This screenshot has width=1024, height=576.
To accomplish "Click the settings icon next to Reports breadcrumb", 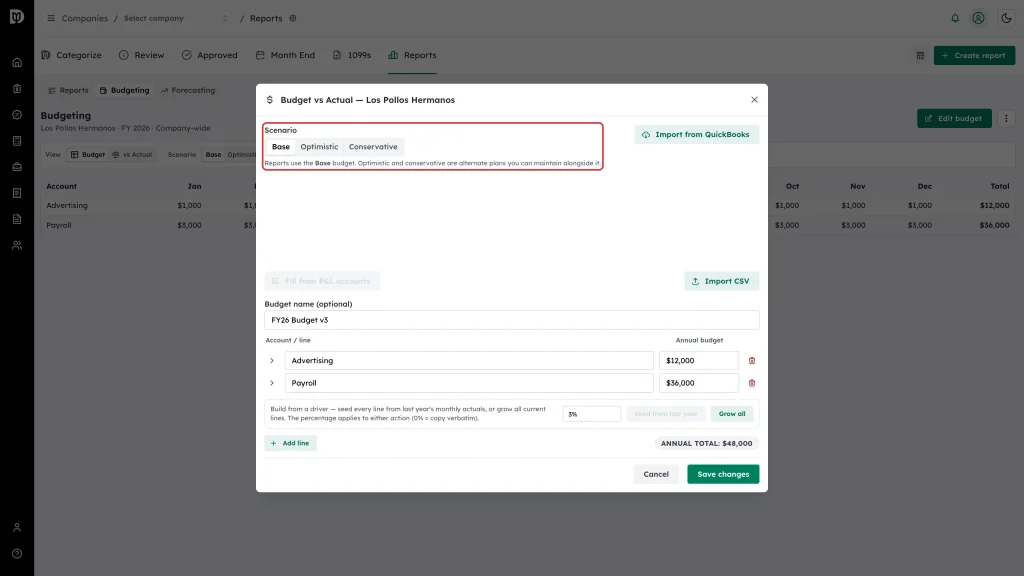I will click(293, 18).
